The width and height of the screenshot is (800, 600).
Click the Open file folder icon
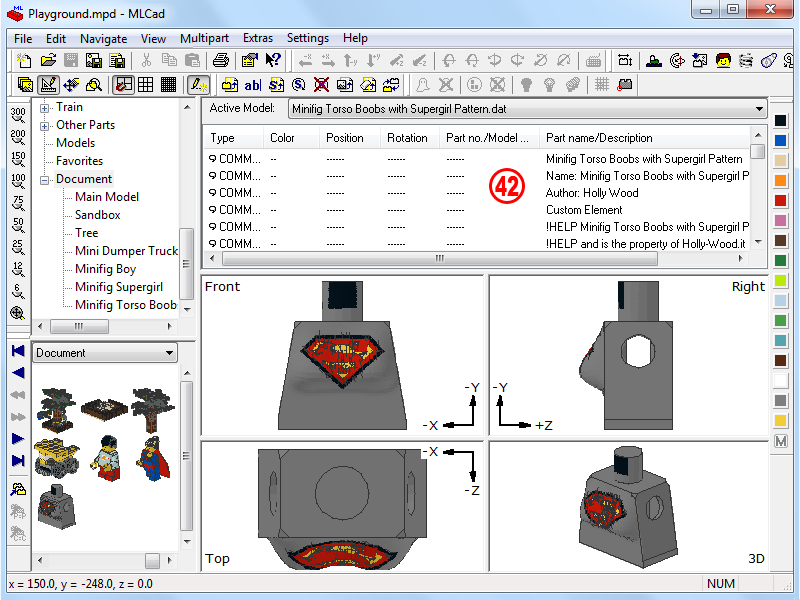click(47, 60)
